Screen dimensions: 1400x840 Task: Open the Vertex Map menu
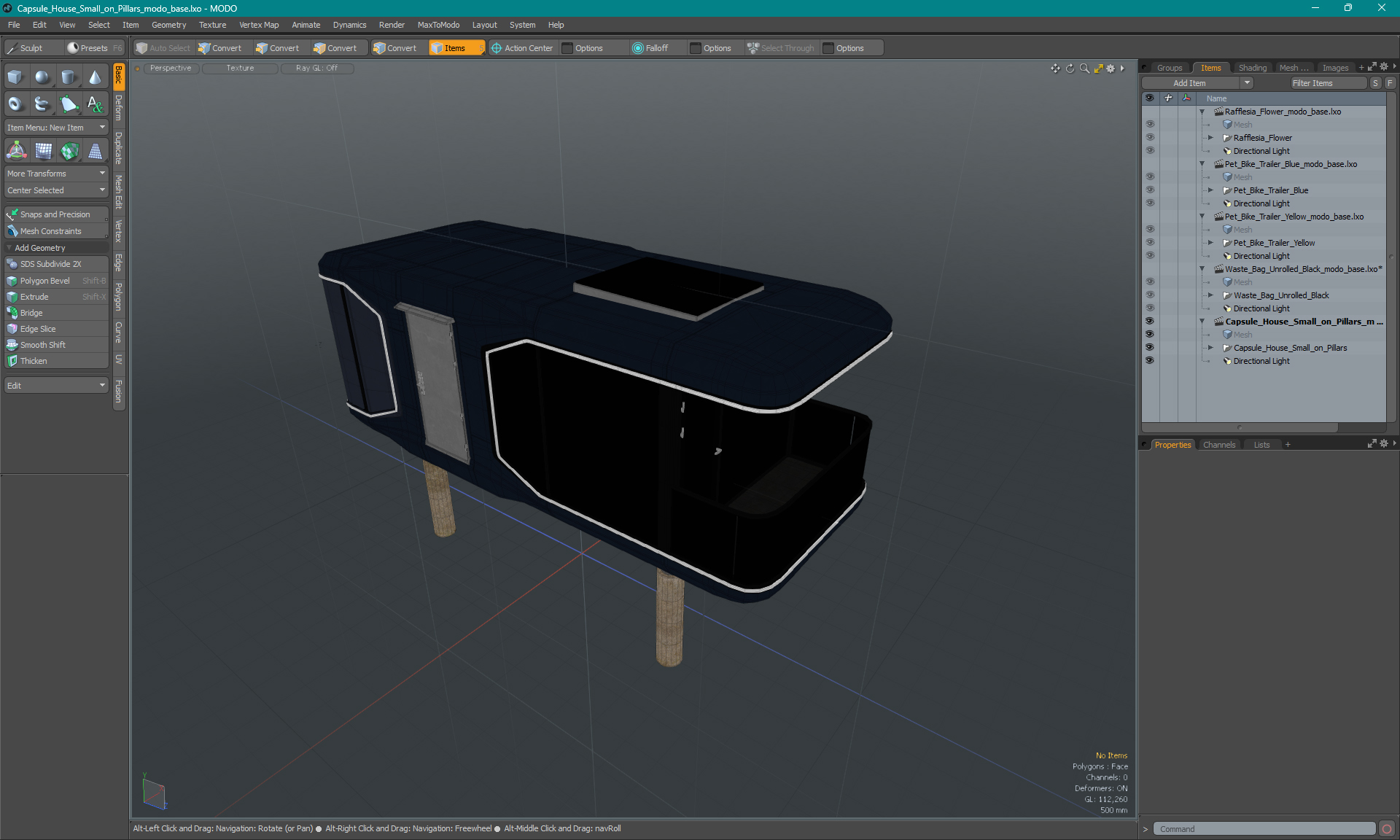(259, 25)
